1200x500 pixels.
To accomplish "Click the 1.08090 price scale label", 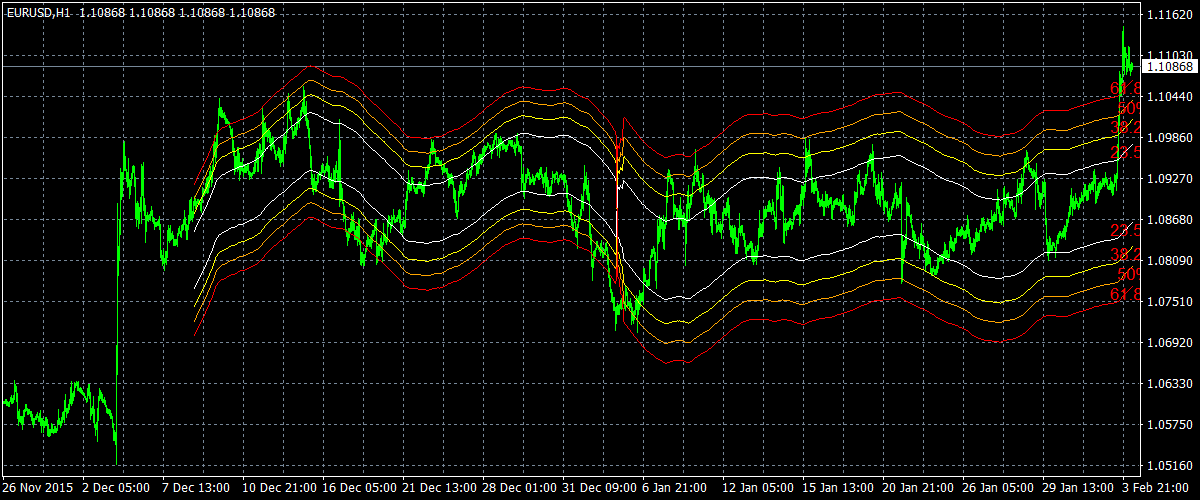I will pos(1170,261).
